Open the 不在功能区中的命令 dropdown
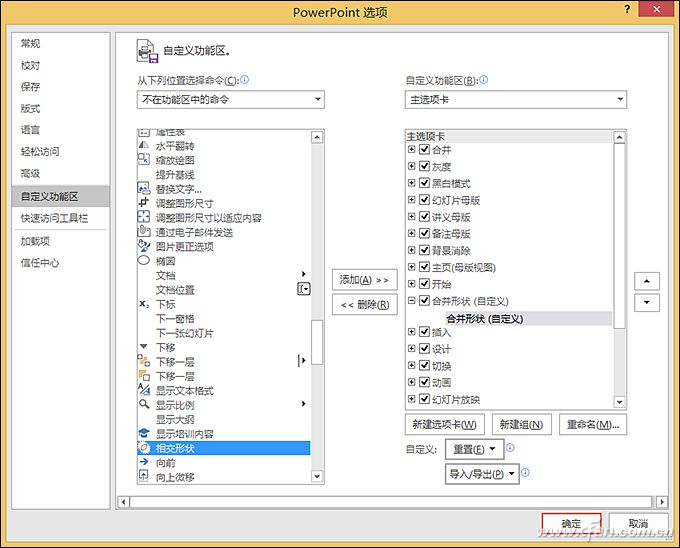The image size is (680, 548). tap(231, 100)
